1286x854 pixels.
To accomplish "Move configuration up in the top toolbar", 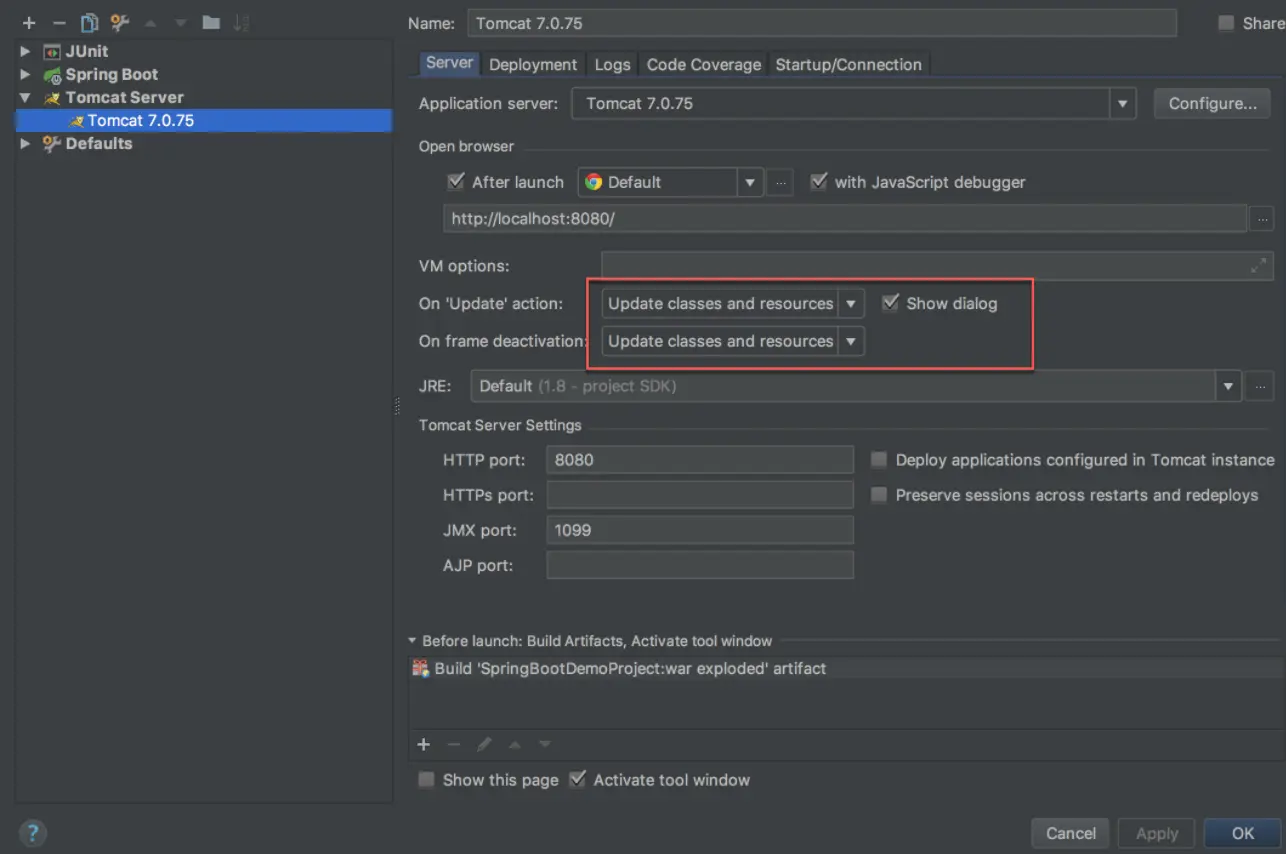I will [x=151, y=23].
